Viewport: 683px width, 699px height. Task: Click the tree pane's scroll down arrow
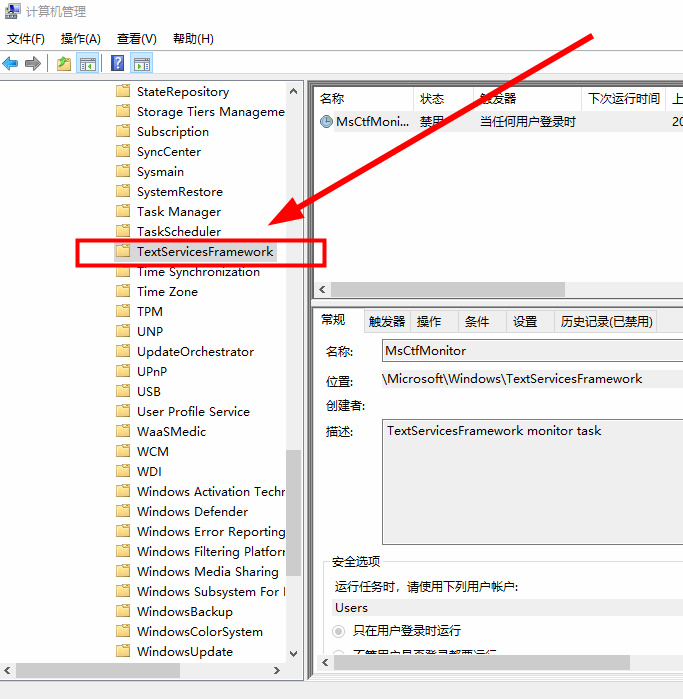point(293,654)
